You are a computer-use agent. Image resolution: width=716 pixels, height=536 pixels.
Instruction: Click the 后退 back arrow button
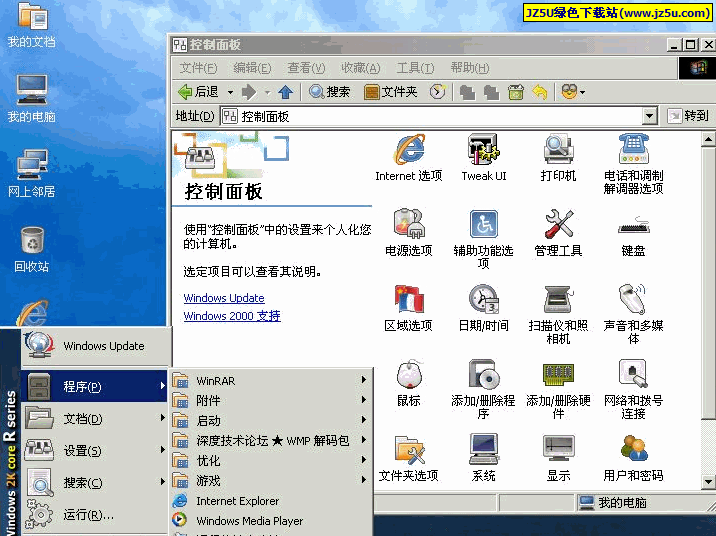(198, 92)
